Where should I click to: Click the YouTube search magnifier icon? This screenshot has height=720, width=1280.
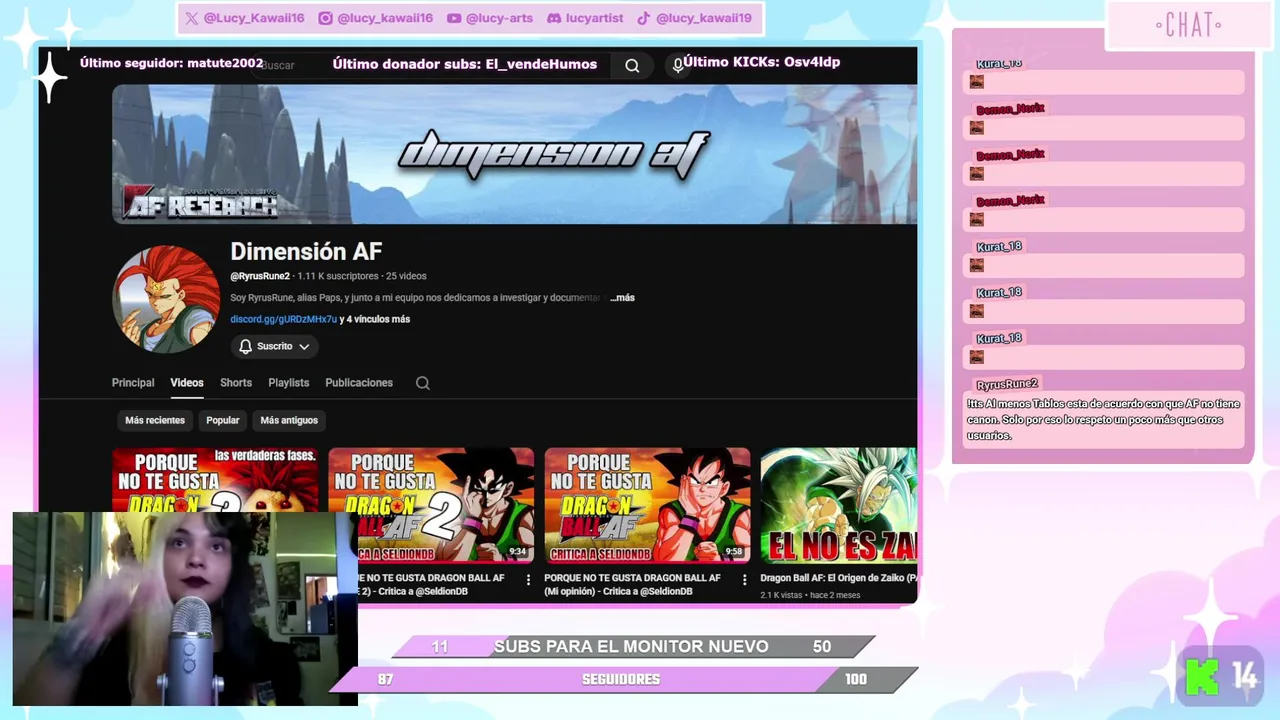pos(632,65)
